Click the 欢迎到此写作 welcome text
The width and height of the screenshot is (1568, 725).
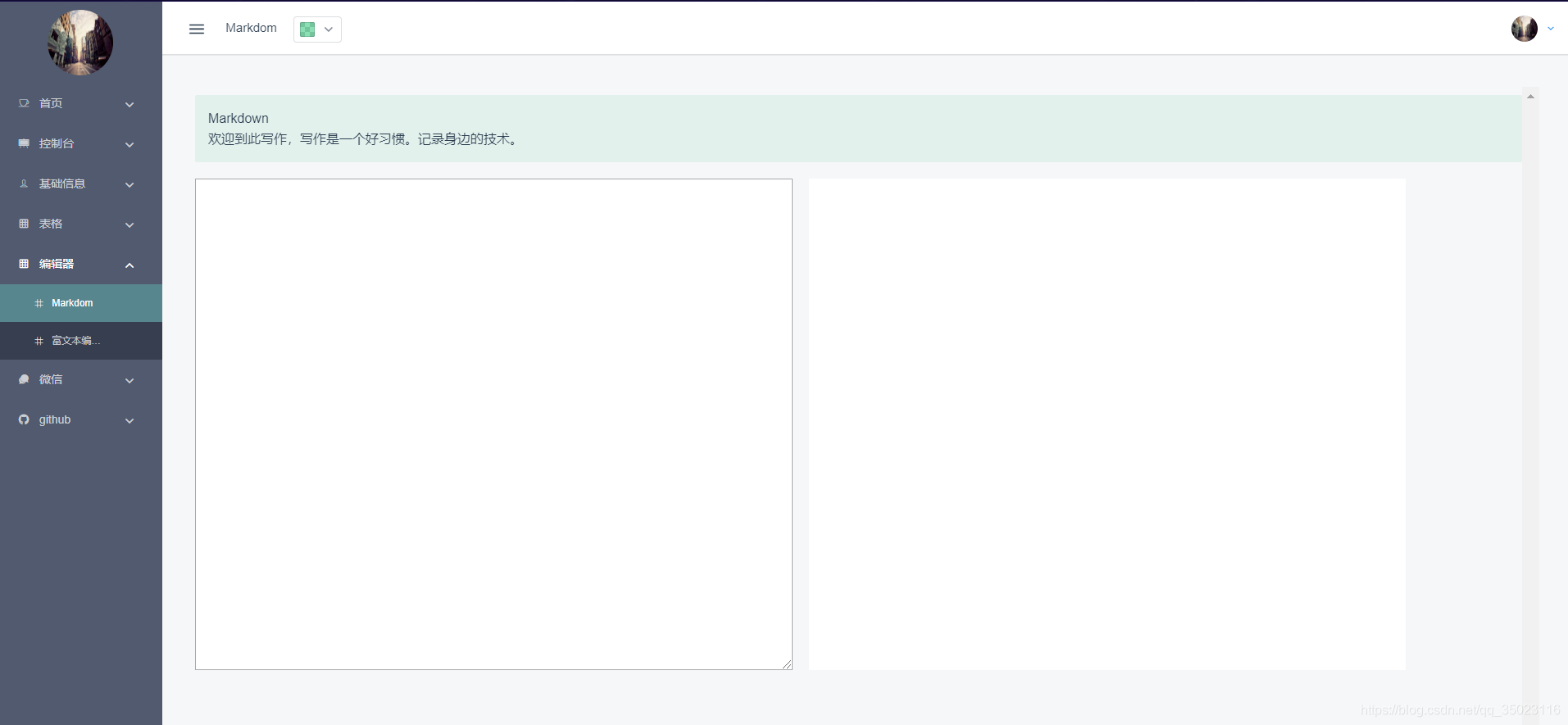(364, 139)
